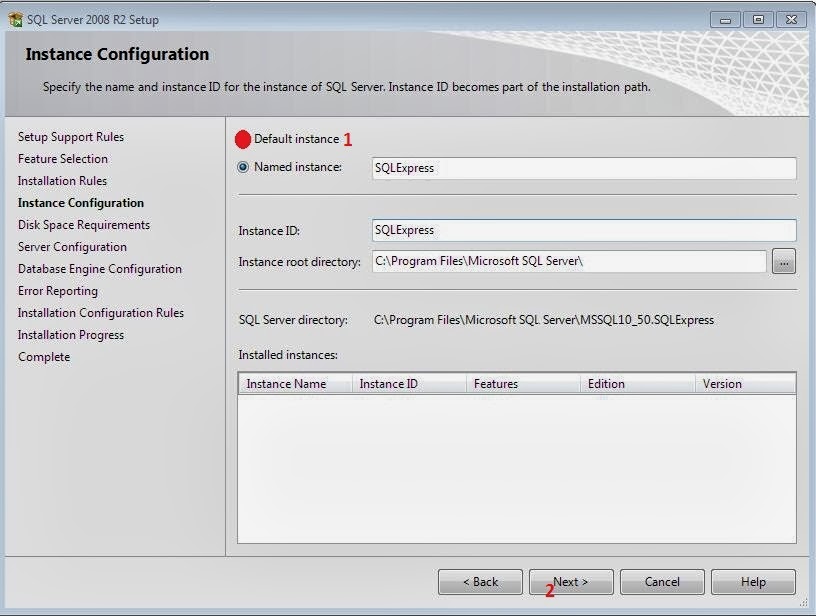Screen dimensions: 816x616
Task: Select the Named instance radio button
Action: click(x=243, y=167)
